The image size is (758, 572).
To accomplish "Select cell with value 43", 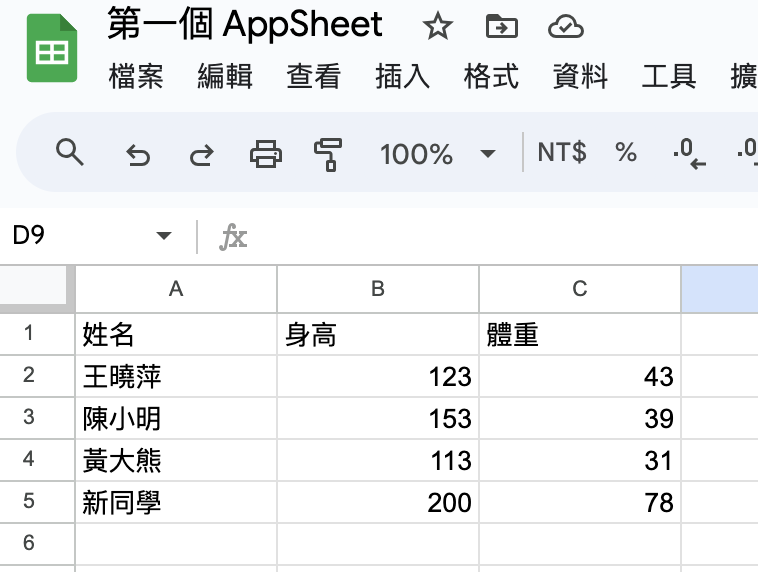I will pos(580,376).
